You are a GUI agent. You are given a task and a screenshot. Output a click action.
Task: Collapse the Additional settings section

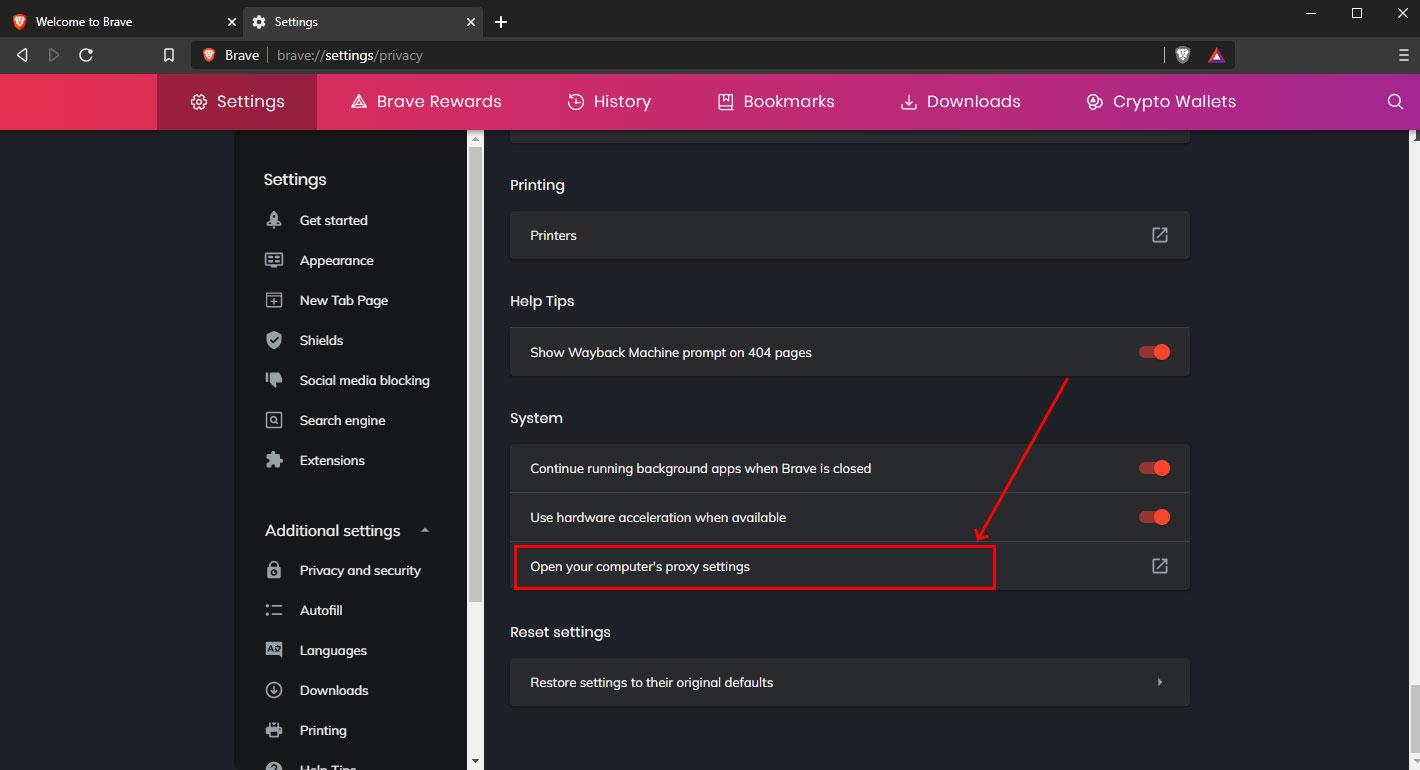coord(425,530)
